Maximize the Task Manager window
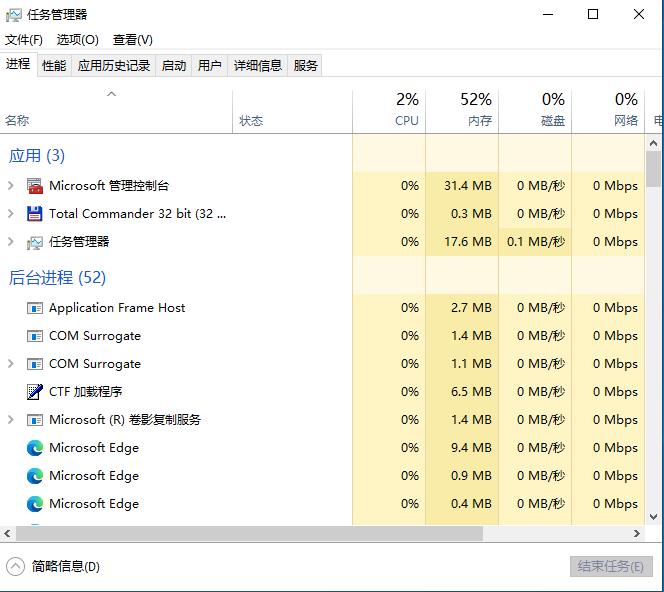The image size is (664, 592). tap(593, 14)
